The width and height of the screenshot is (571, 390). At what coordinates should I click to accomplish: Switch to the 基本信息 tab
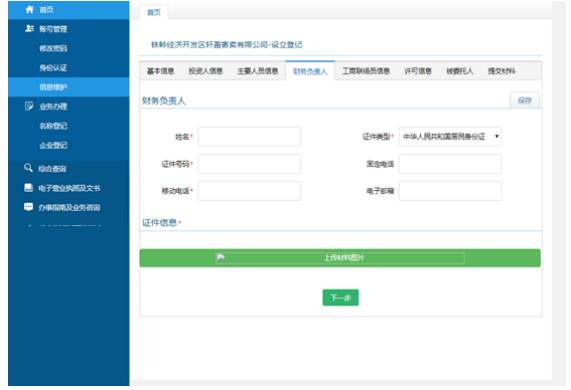point(160,71)
